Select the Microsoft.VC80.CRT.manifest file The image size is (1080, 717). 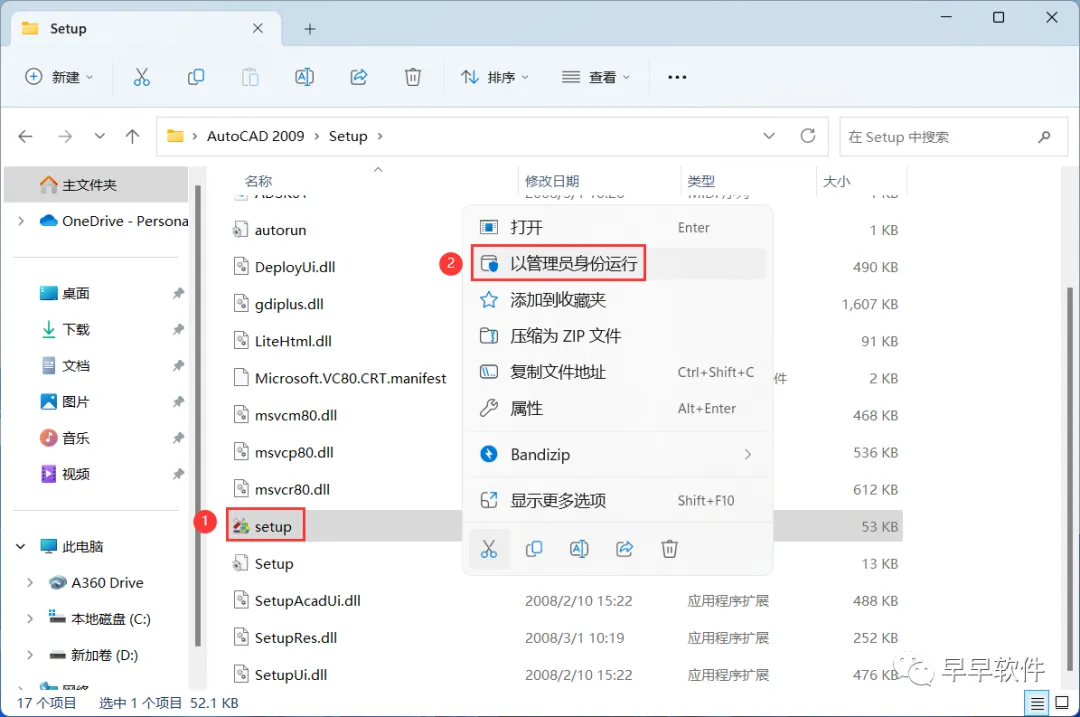[x=350, y=378]
